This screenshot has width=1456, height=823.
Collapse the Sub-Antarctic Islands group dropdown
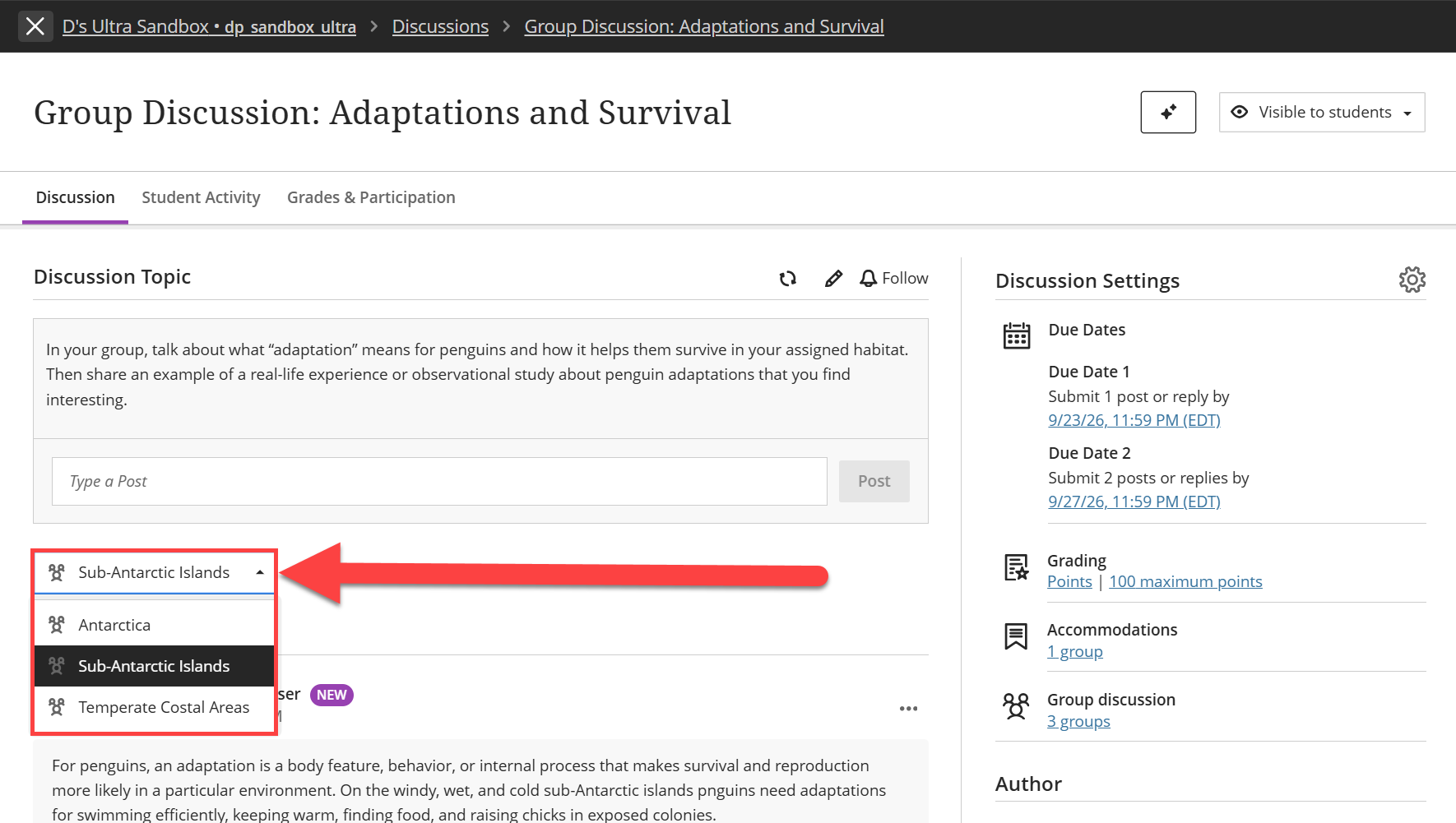coord(155,572)
